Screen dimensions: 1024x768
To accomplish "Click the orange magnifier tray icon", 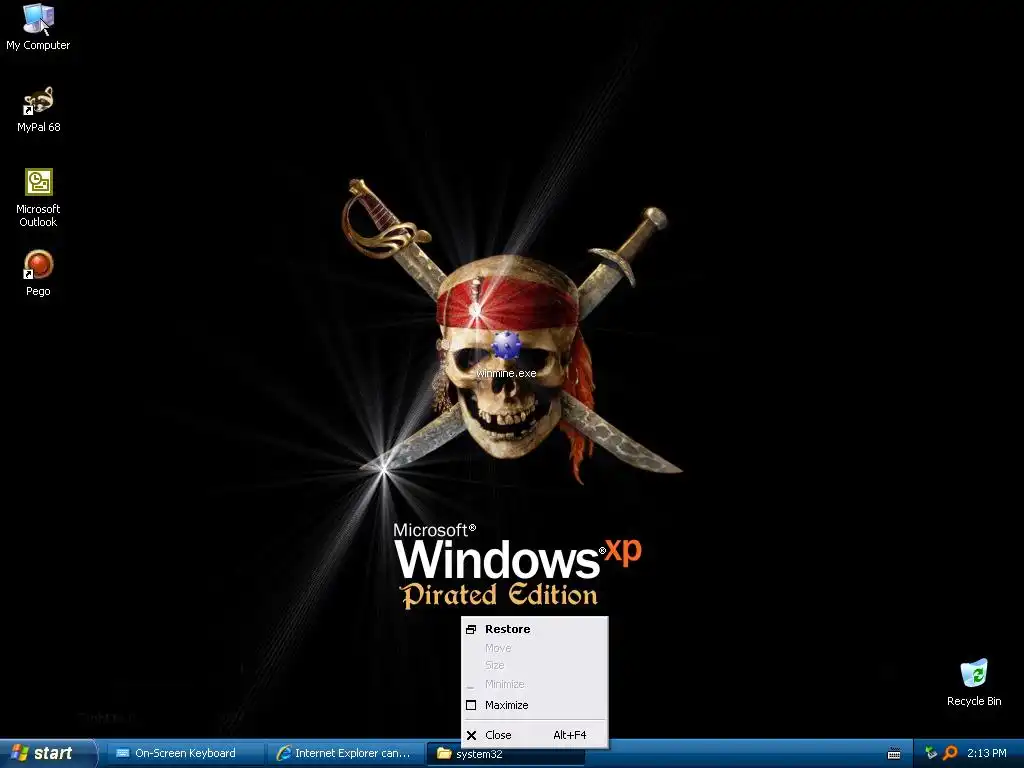I will tap(950, 753).
